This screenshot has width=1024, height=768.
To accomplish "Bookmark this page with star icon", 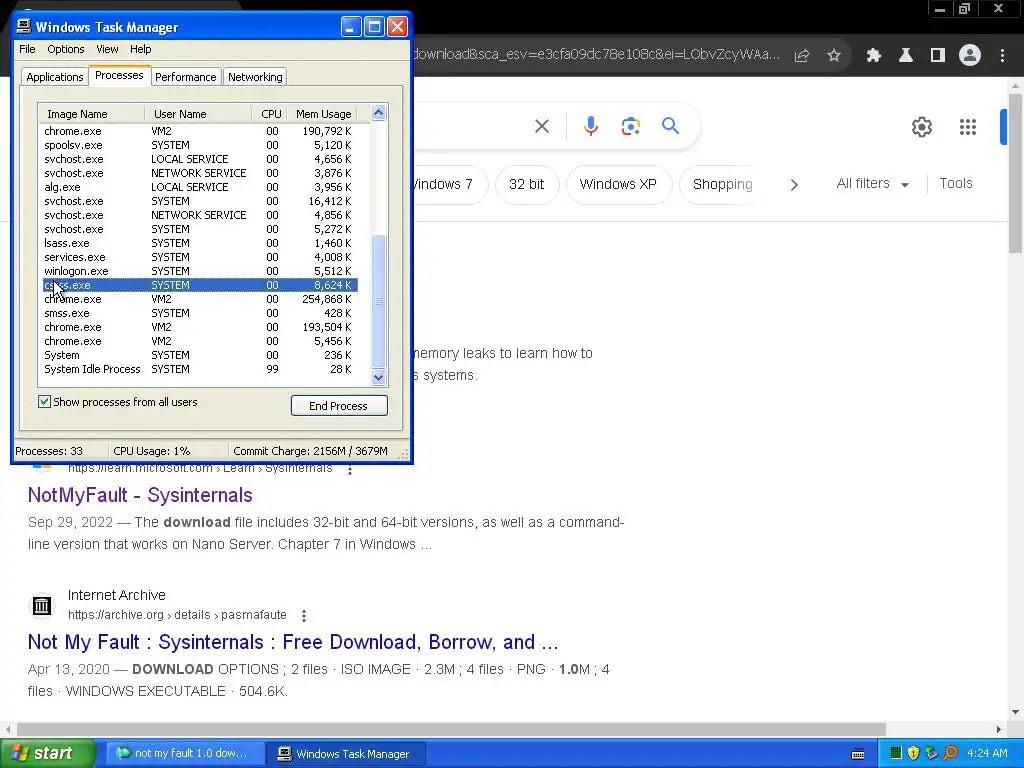I will [x=834, y=56].
